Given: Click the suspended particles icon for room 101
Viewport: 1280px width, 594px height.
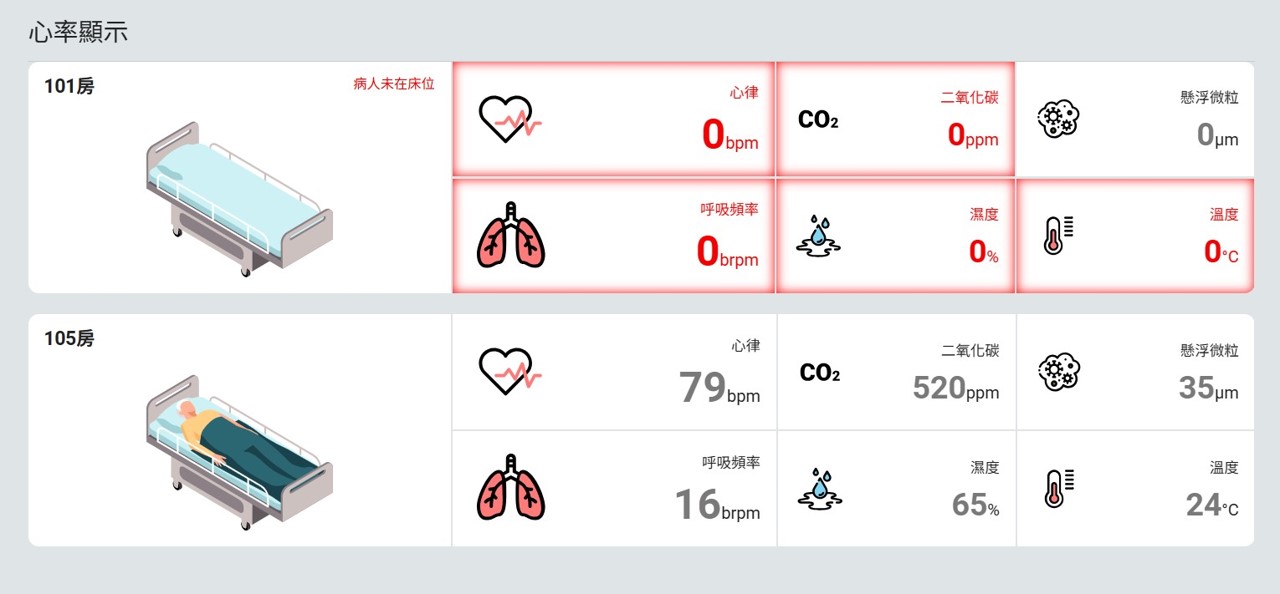Looking at the screenshot, I should (x=1058, y=119).
